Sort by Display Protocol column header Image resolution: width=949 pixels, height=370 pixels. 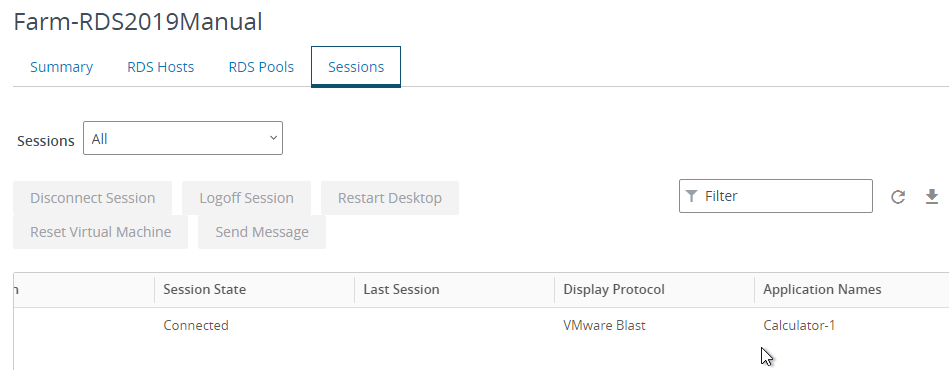(x=614, y=289)
